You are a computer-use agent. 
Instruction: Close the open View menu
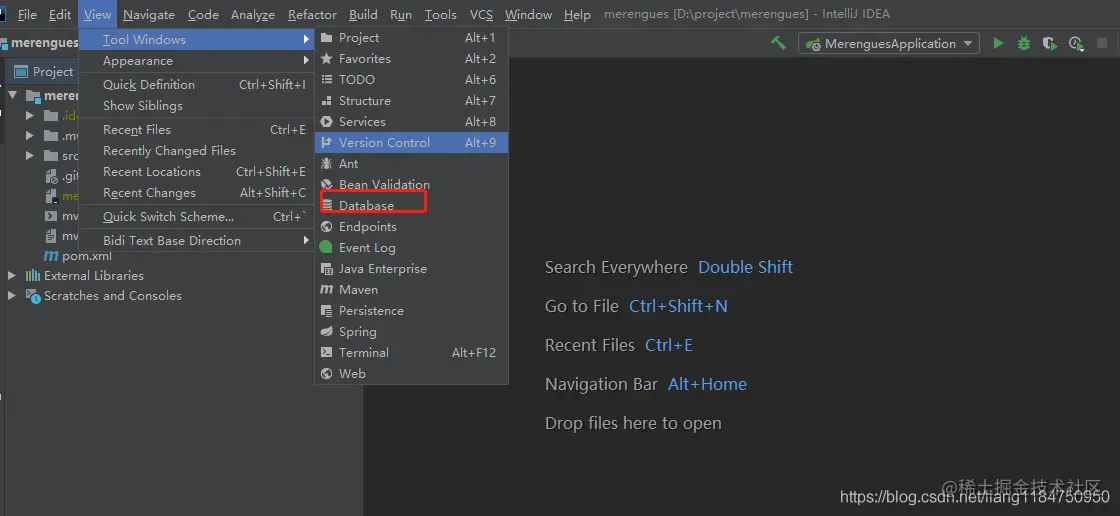click(97, 14)
